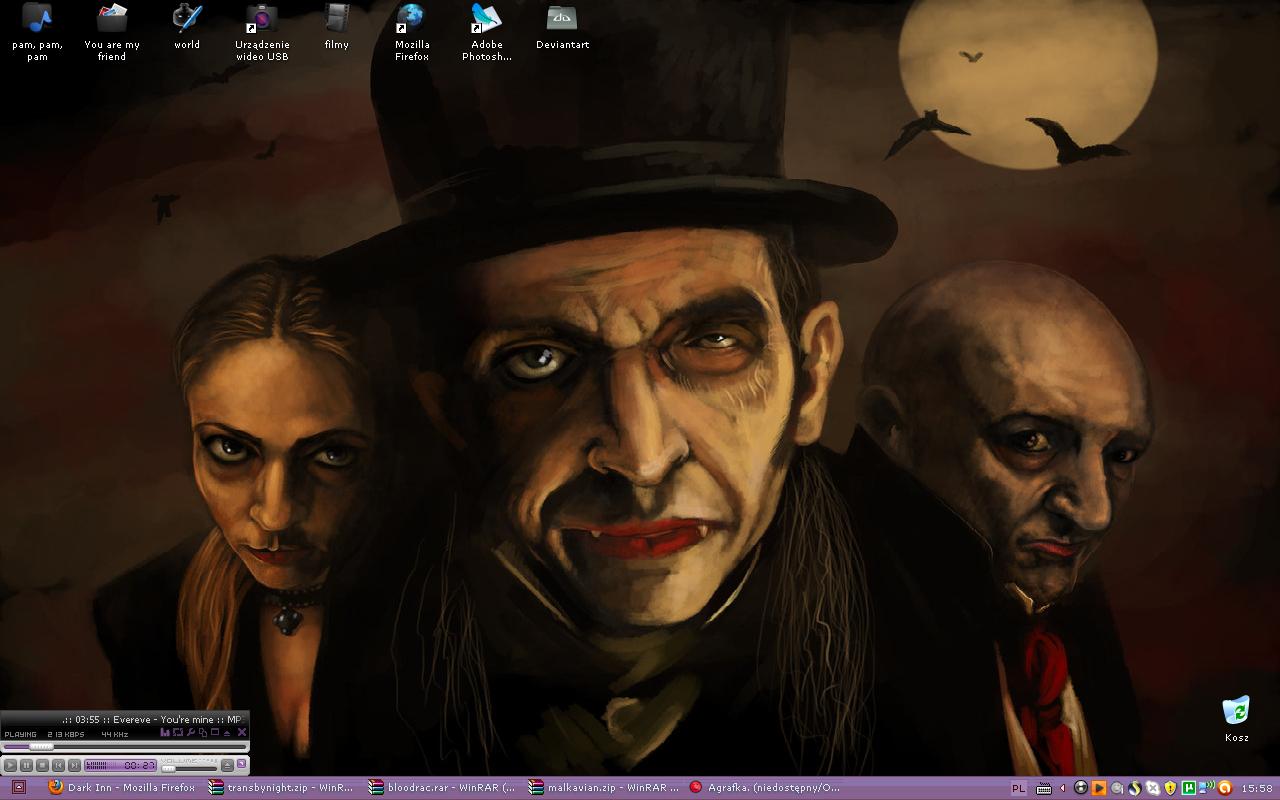Image resolution: width=1280 pixels, height=800 pixels.
Task: Switch to bloodrac.rar WinRAR taskbar item
Action: click(x=441, y=788)
